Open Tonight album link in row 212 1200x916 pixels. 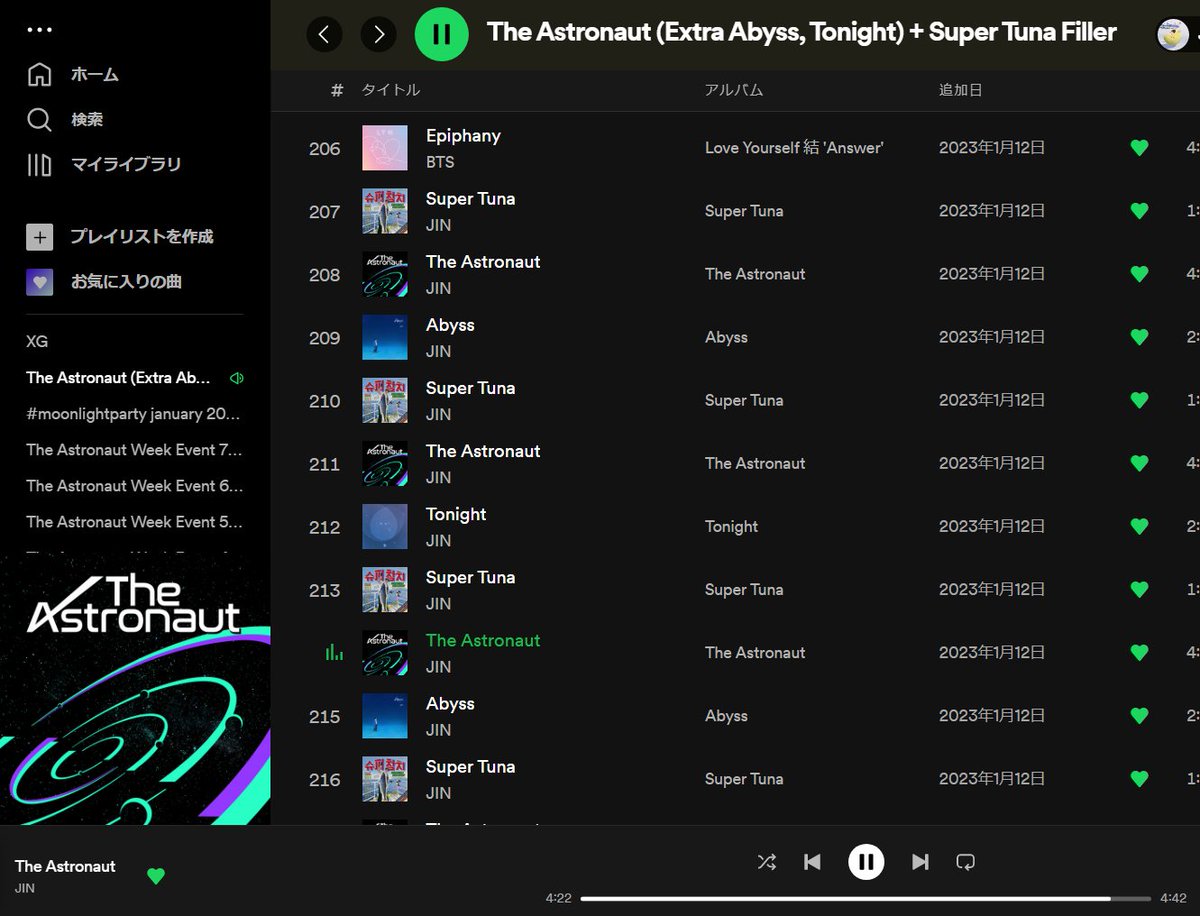click(731, 526)
